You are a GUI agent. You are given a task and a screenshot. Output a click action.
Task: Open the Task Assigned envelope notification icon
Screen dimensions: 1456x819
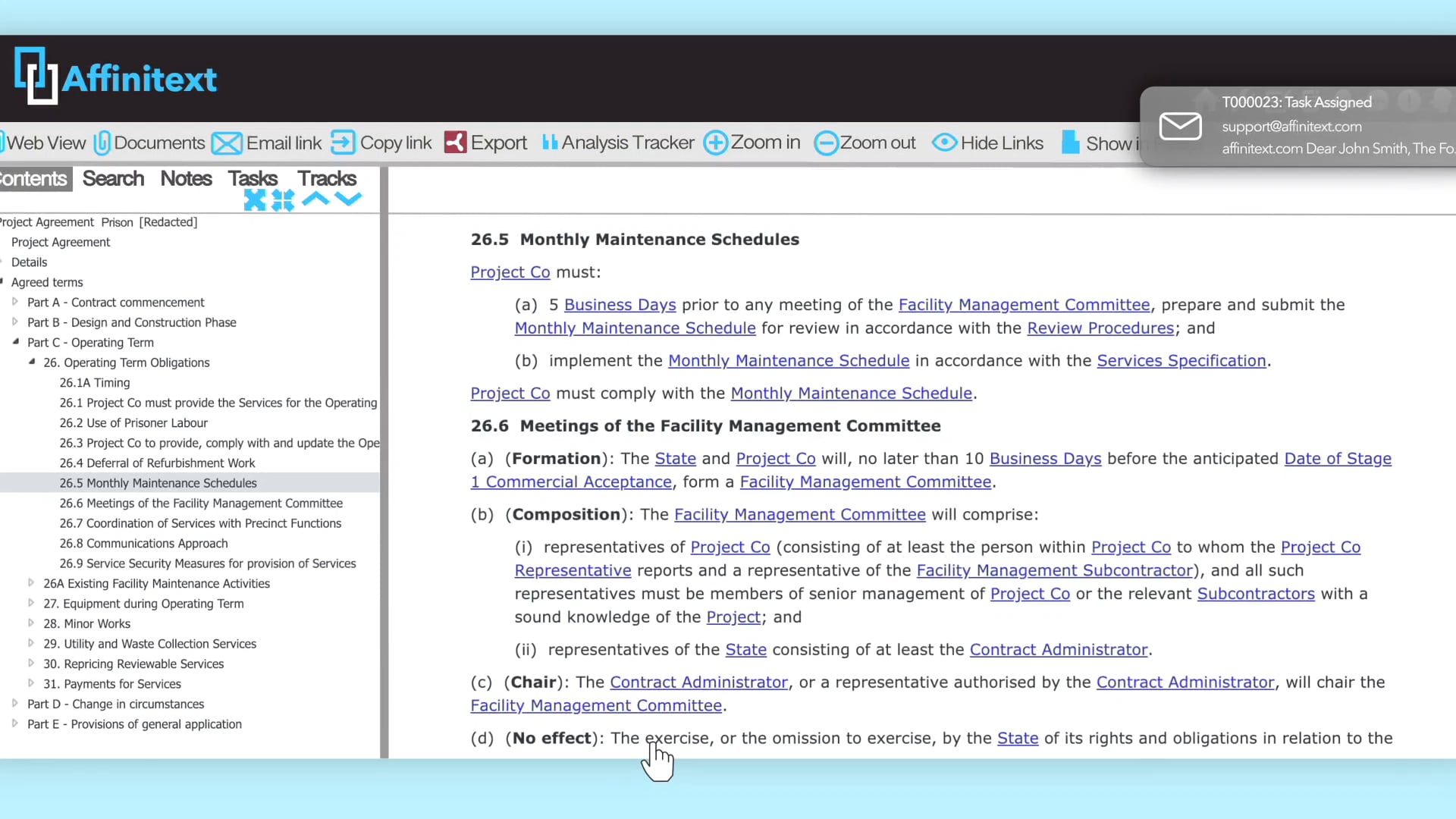tap(1180, 126)
